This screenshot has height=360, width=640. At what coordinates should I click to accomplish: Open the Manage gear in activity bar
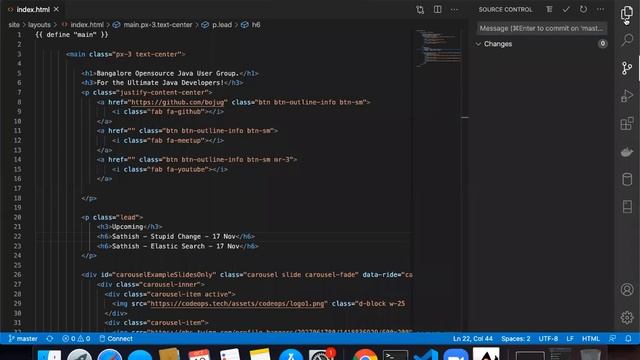click(x=627, y=317)
